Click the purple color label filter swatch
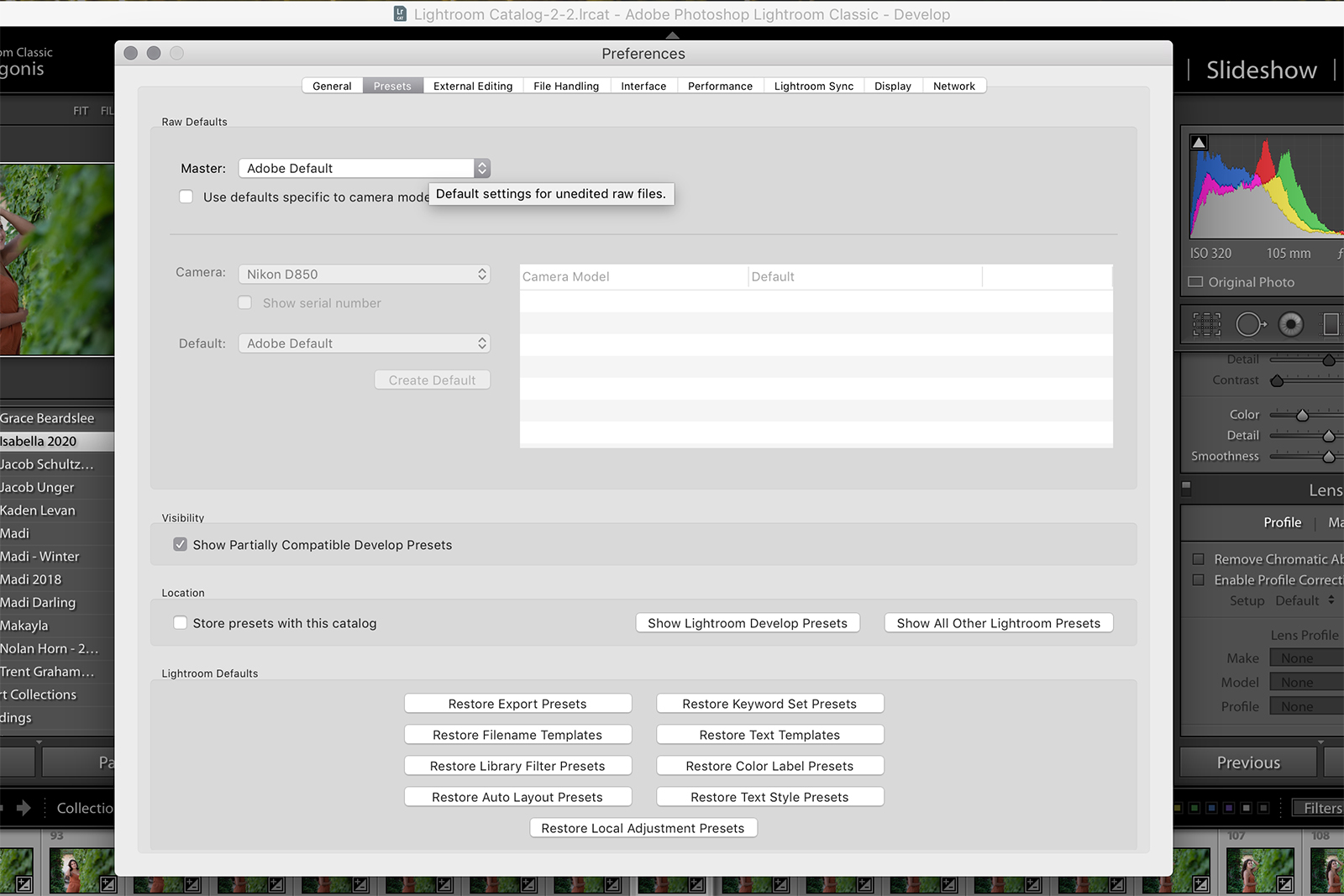The image size is (1344, 896). point(1229,808)
